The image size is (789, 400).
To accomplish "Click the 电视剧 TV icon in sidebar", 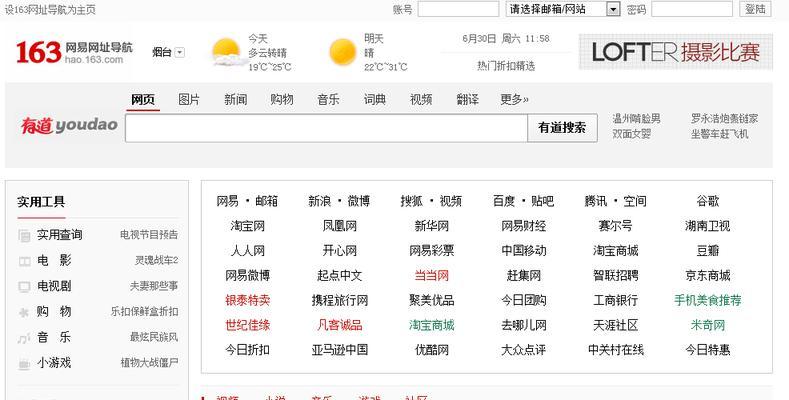I will point(24,287).
